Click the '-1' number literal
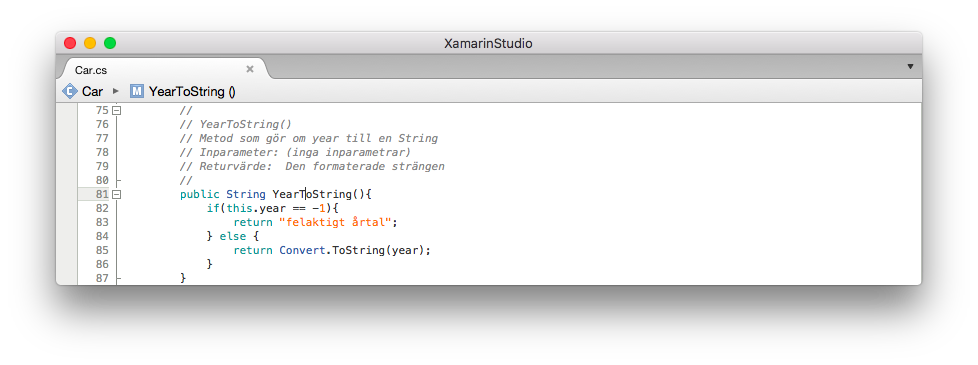This screenshot has height=365, width=978. [x=319, y=208]
